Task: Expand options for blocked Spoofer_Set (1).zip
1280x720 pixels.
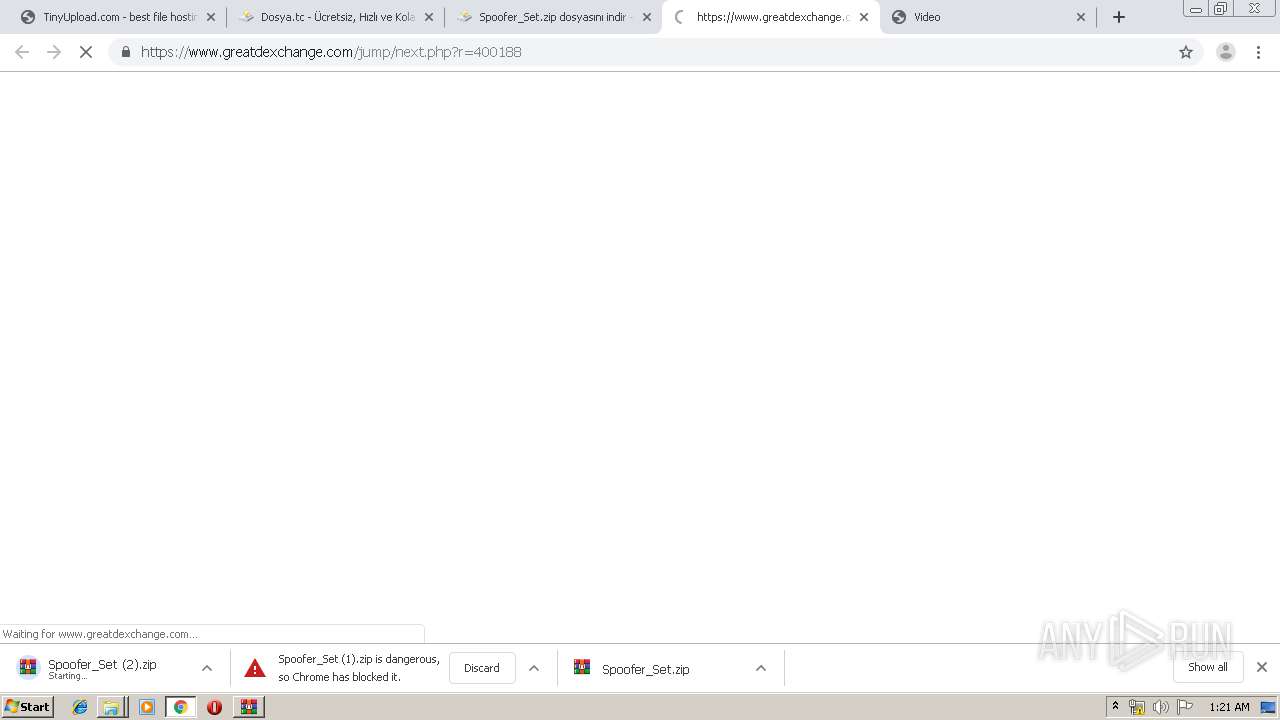Action: (x=534, y=668)
